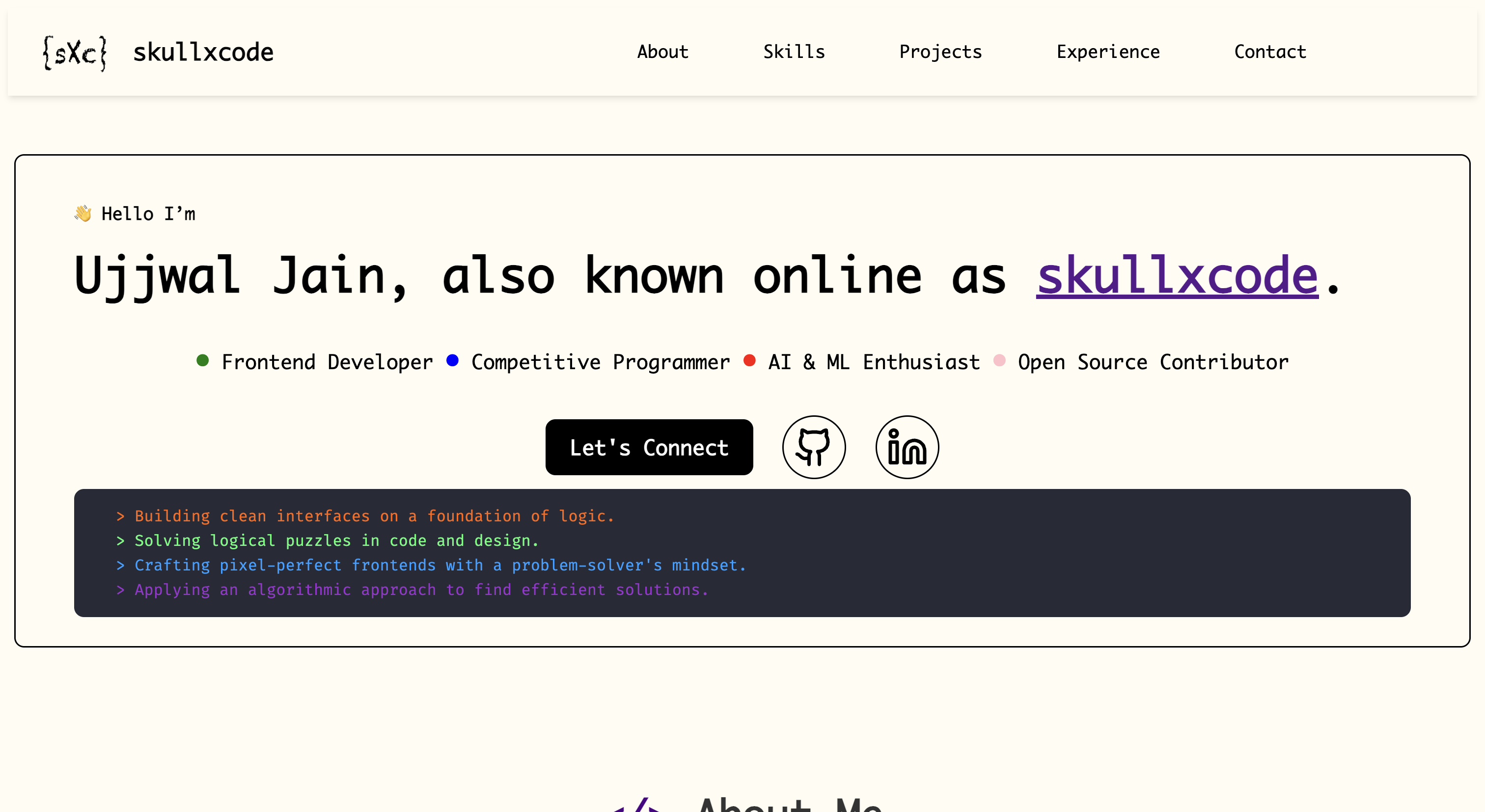Open the Skills nav item
The width and height of the screenshot is (1485, 812).
(x=794, y=52)
